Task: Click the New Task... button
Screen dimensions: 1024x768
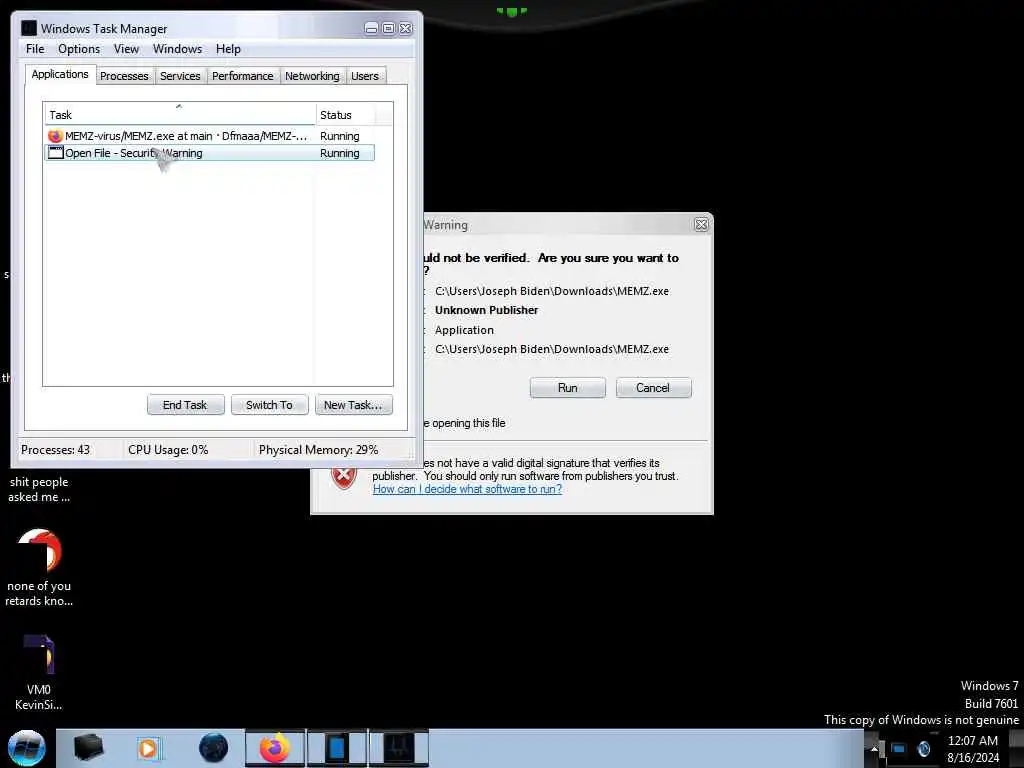Action: pos(353,405)
